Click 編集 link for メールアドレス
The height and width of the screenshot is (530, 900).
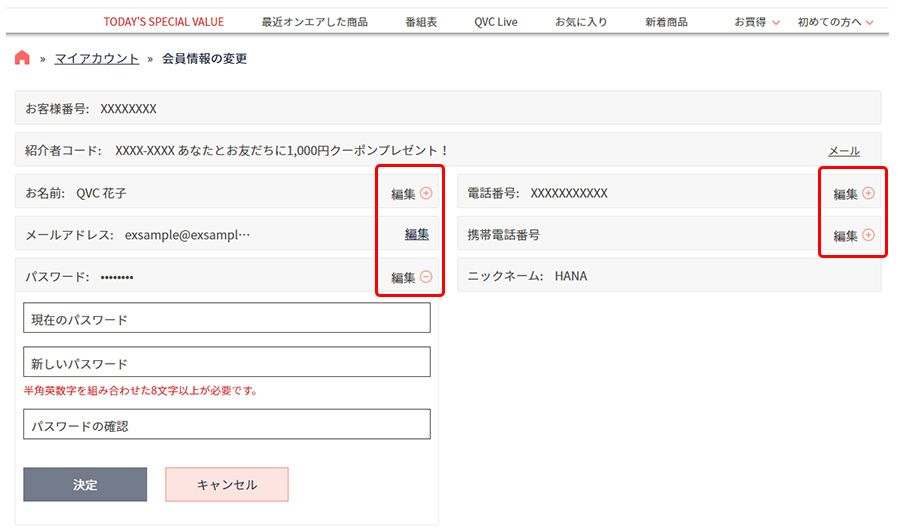pyautogui.click(x=417, y=234)
